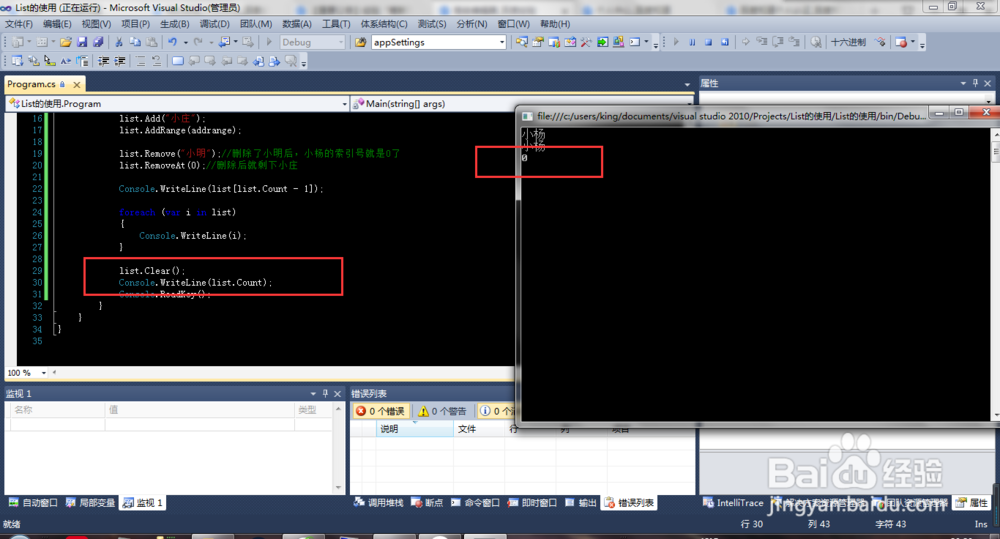Screen dimensions: 1000x539
Task: Open the 文件(F) menu
Action: (19, 24)
